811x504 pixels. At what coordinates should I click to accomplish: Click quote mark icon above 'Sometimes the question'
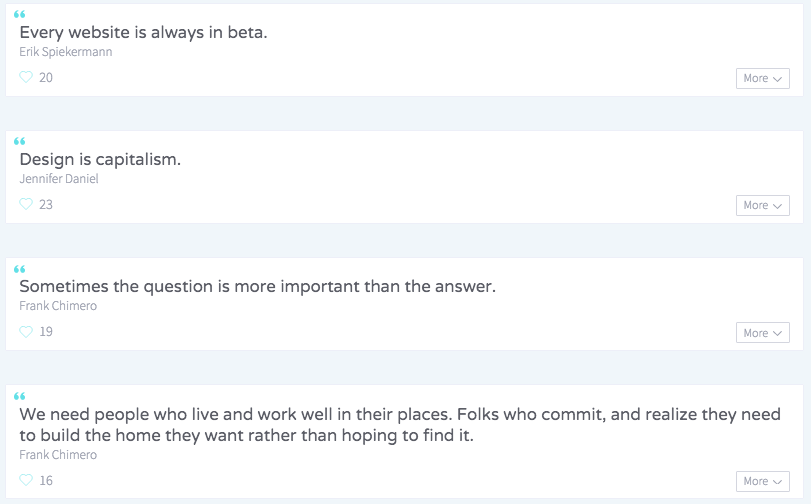point(20,269)
